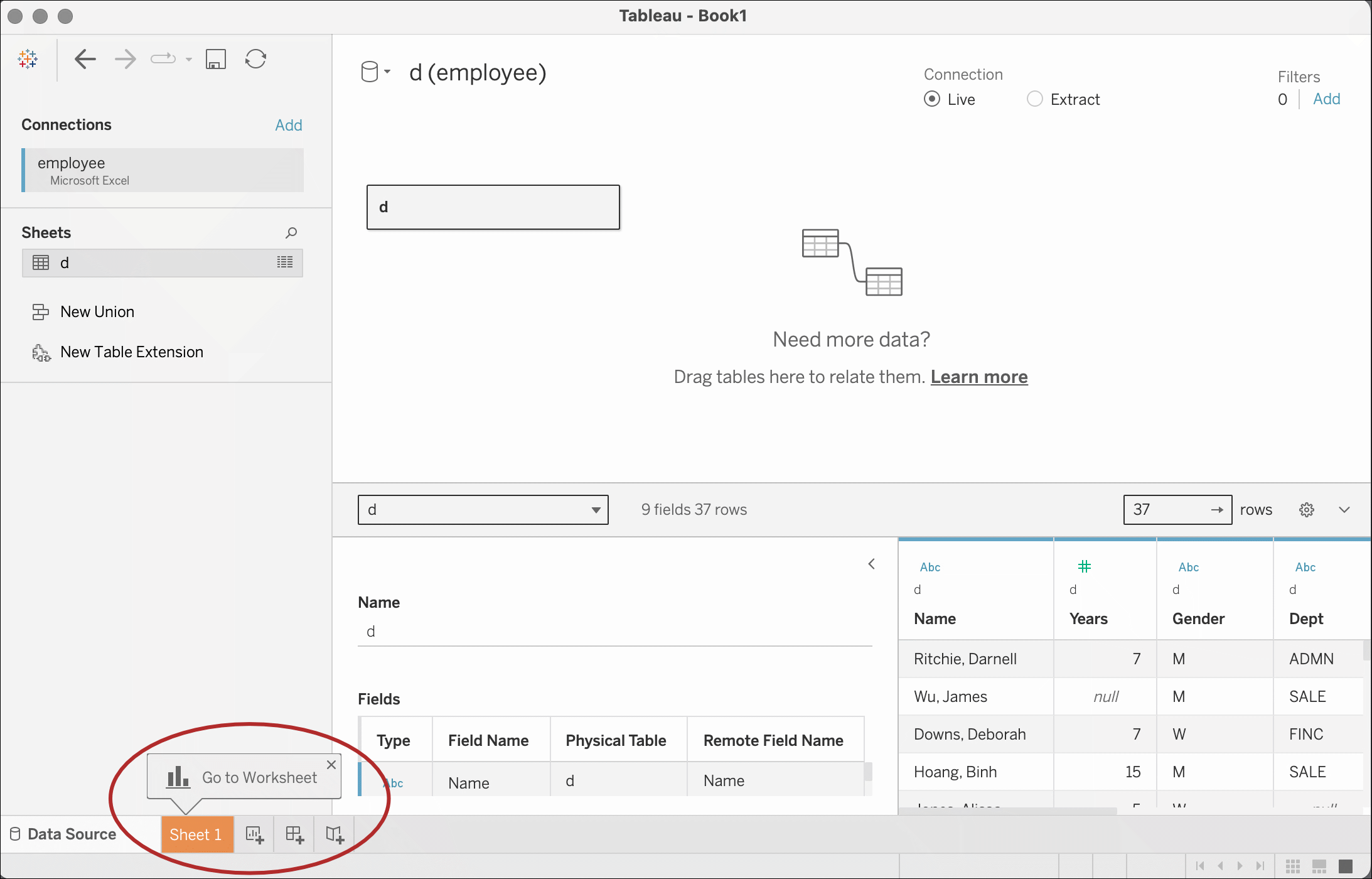
Task: Open the Learn more link
Action: pos(978,377)
